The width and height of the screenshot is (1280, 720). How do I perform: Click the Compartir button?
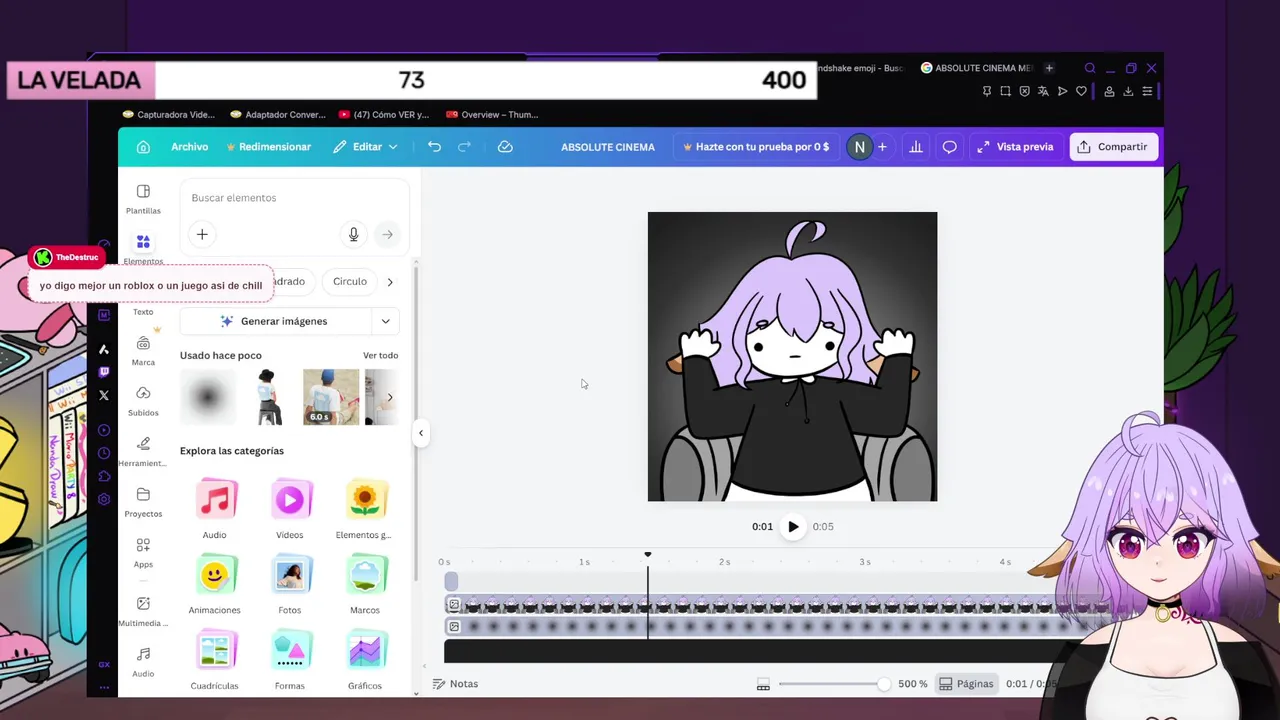coord(1113,147)
